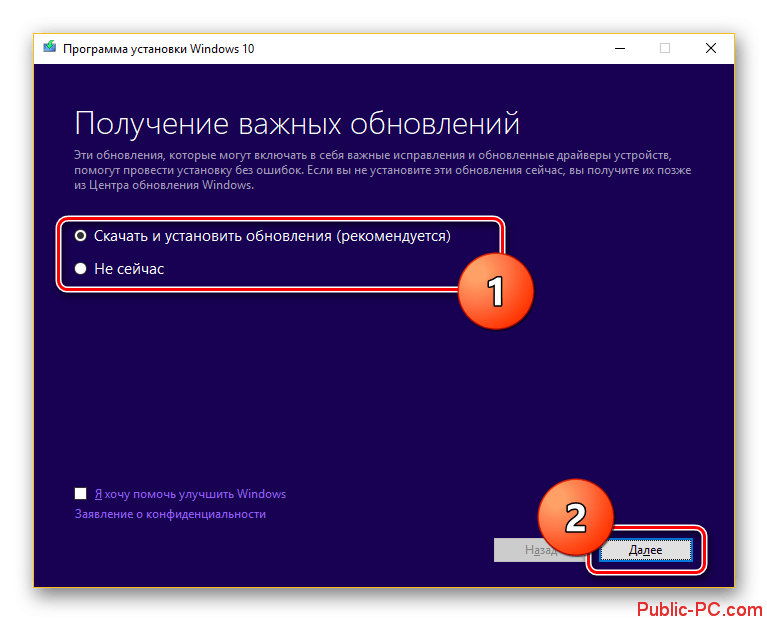
Task: Click title text 'Программа установки Windows 10'
Action: [x=158, y=49]
